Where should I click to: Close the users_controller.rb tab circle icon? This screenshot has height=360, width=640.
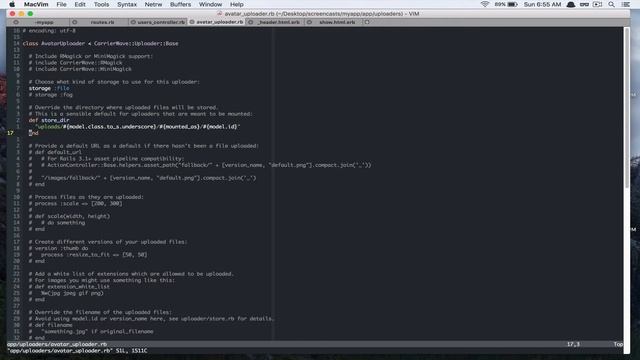[x=133, y=22]
